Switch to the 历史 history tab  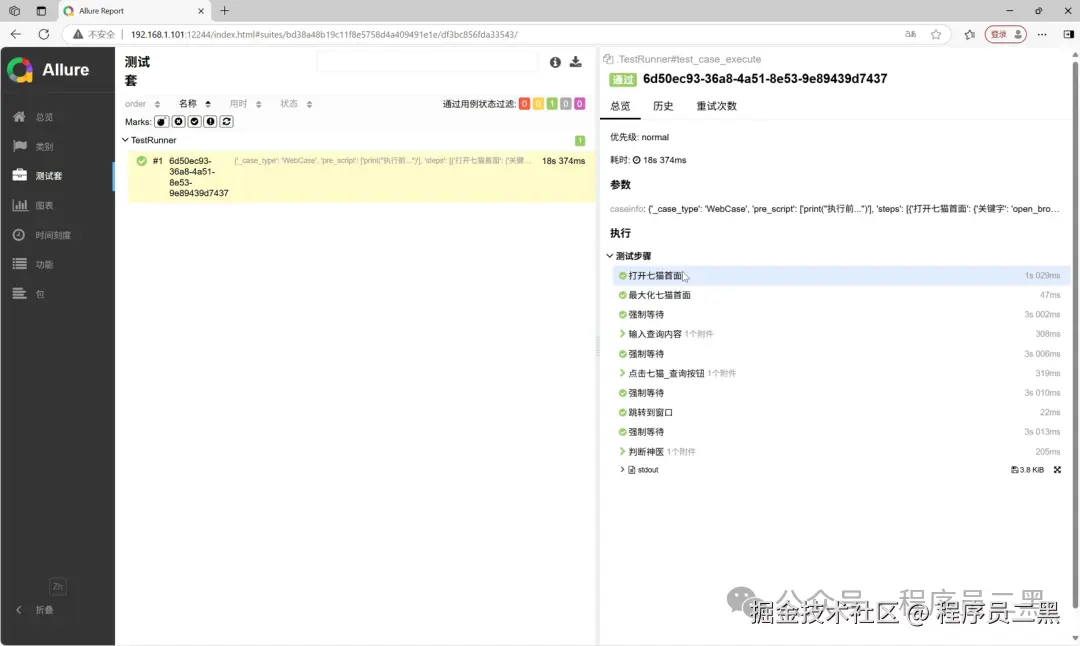coord(663,106)
